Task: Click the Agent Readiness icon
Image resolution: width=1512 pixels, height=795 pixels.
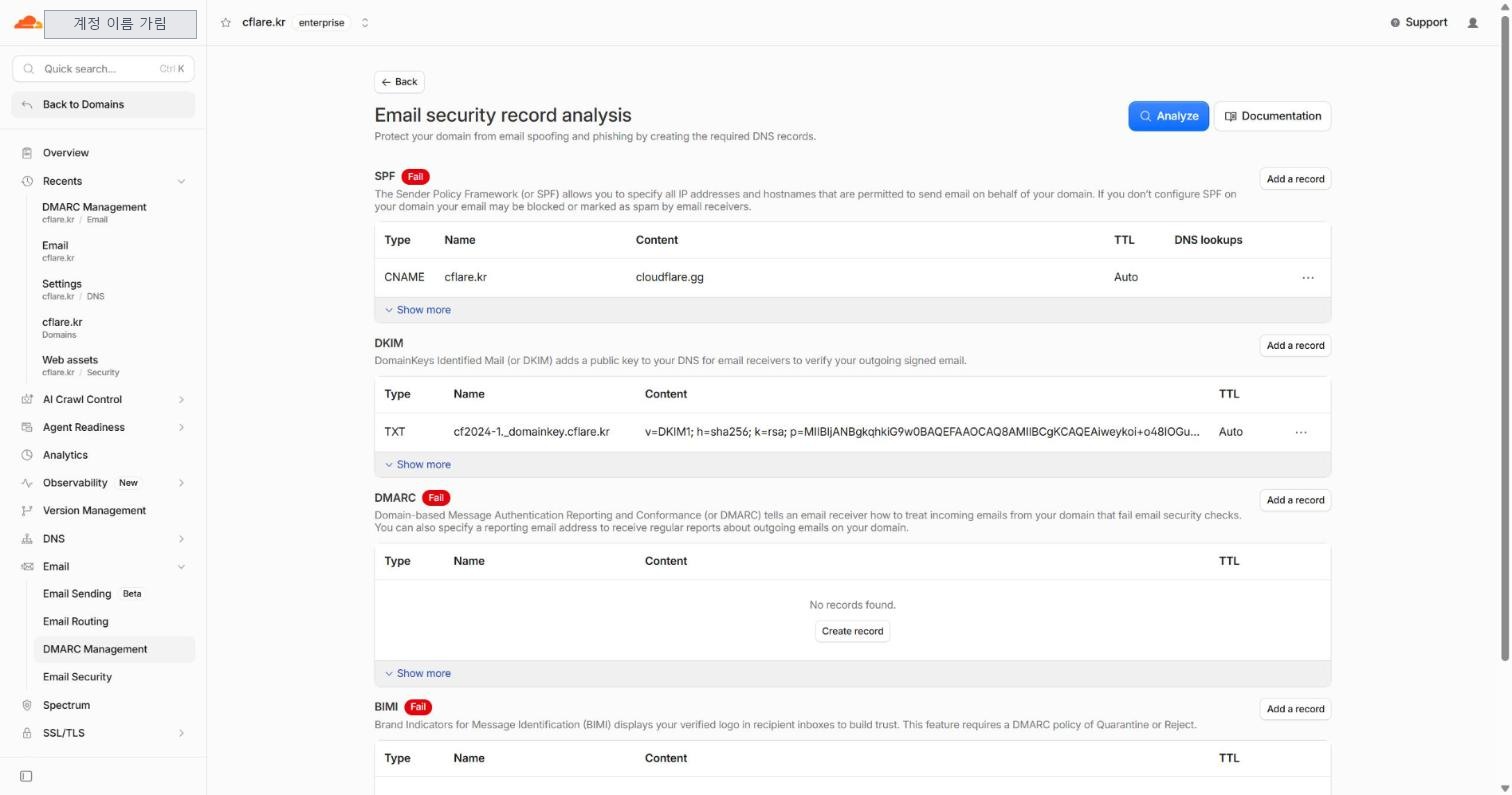Action: pos(27,427)
